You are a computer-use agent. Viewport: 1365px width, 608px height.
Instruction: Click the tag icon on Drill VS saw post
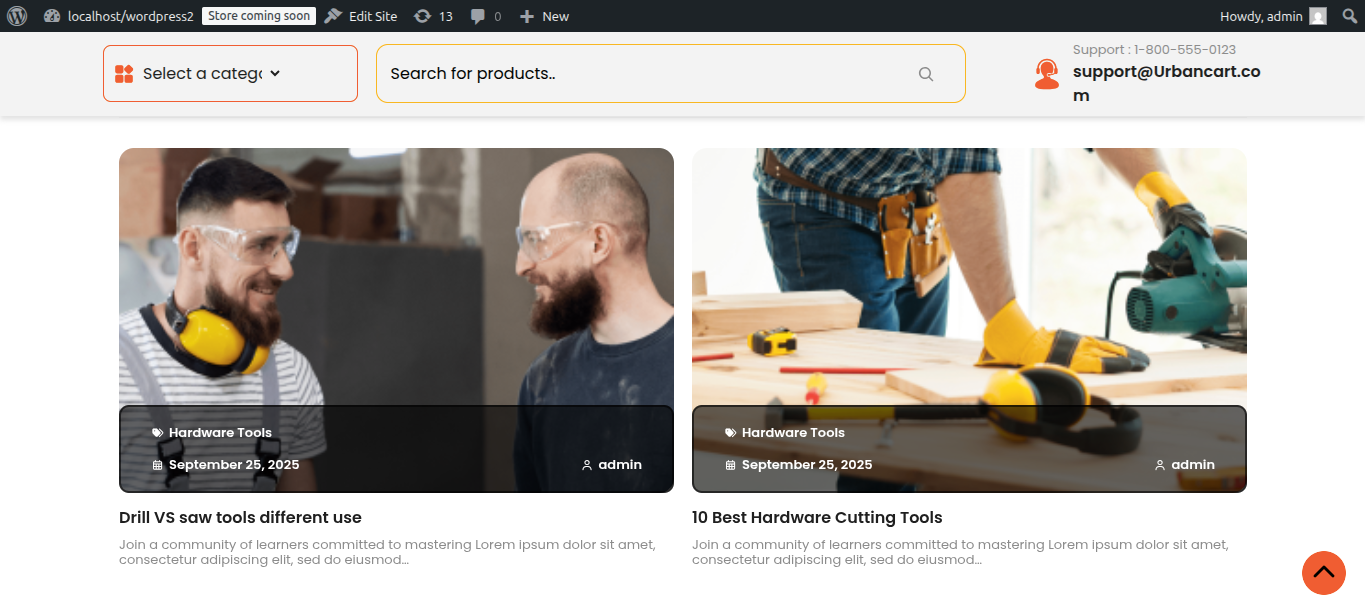pyautogui.click(x=157, y=433)
